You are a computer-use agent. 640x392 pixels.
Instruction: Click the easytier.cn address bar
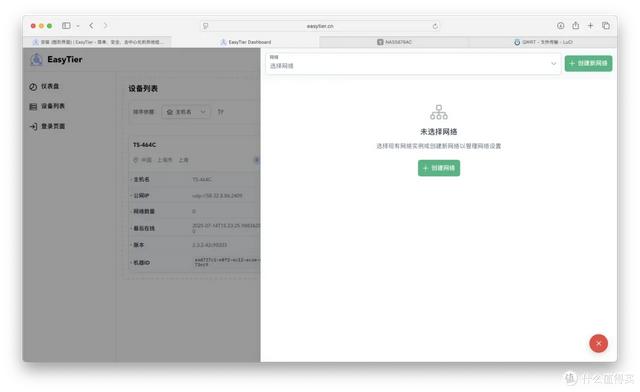click(x=320, y=26)
